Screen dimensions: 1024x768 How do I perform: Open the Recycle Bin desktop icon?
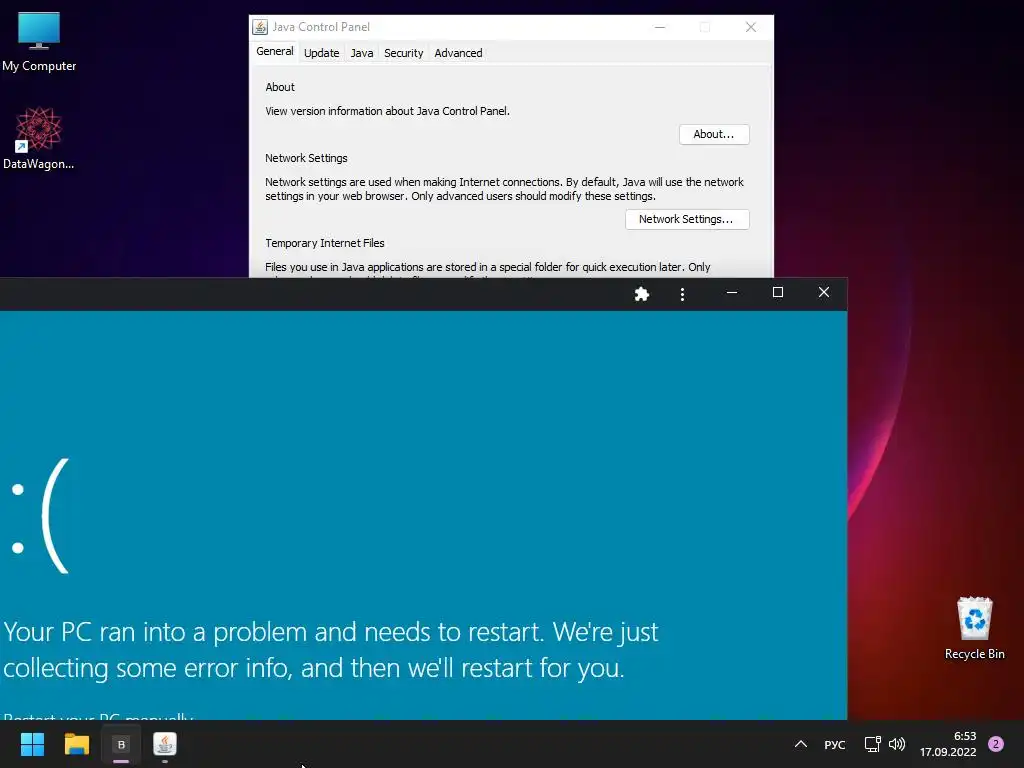(974, 628)
